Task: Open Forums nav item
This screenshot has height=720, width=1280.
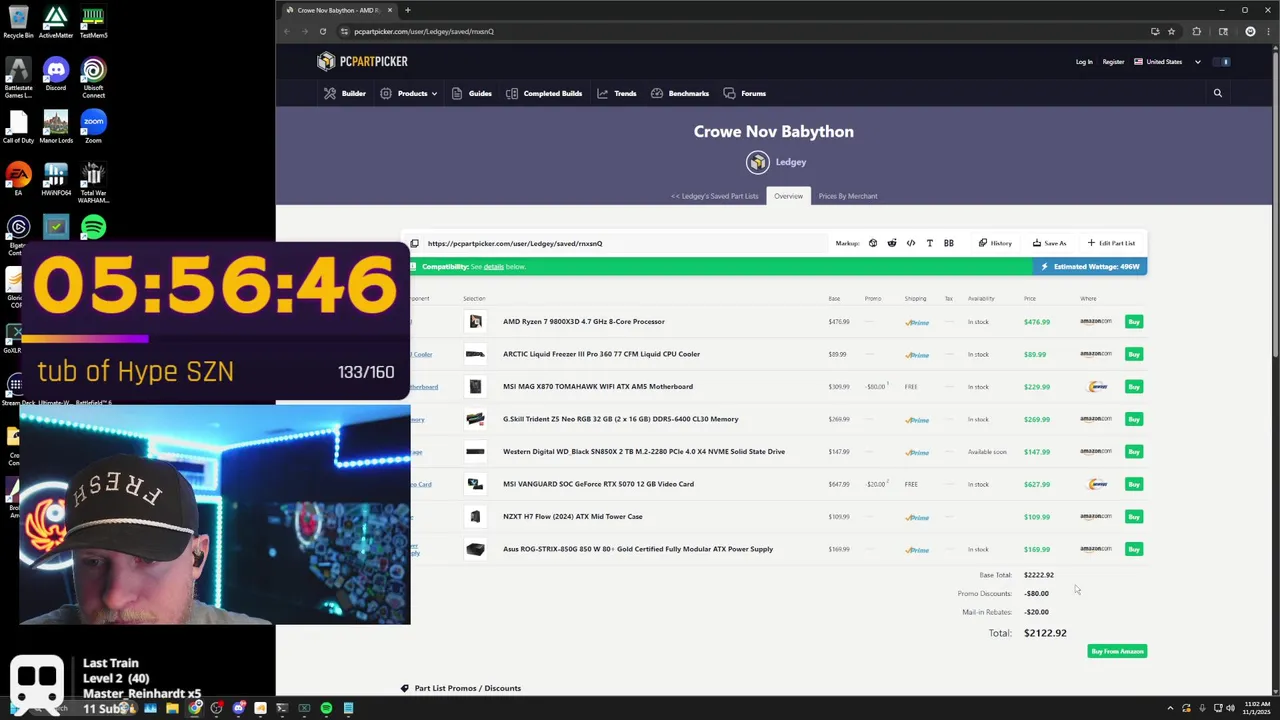Action: tap(745, 93)
